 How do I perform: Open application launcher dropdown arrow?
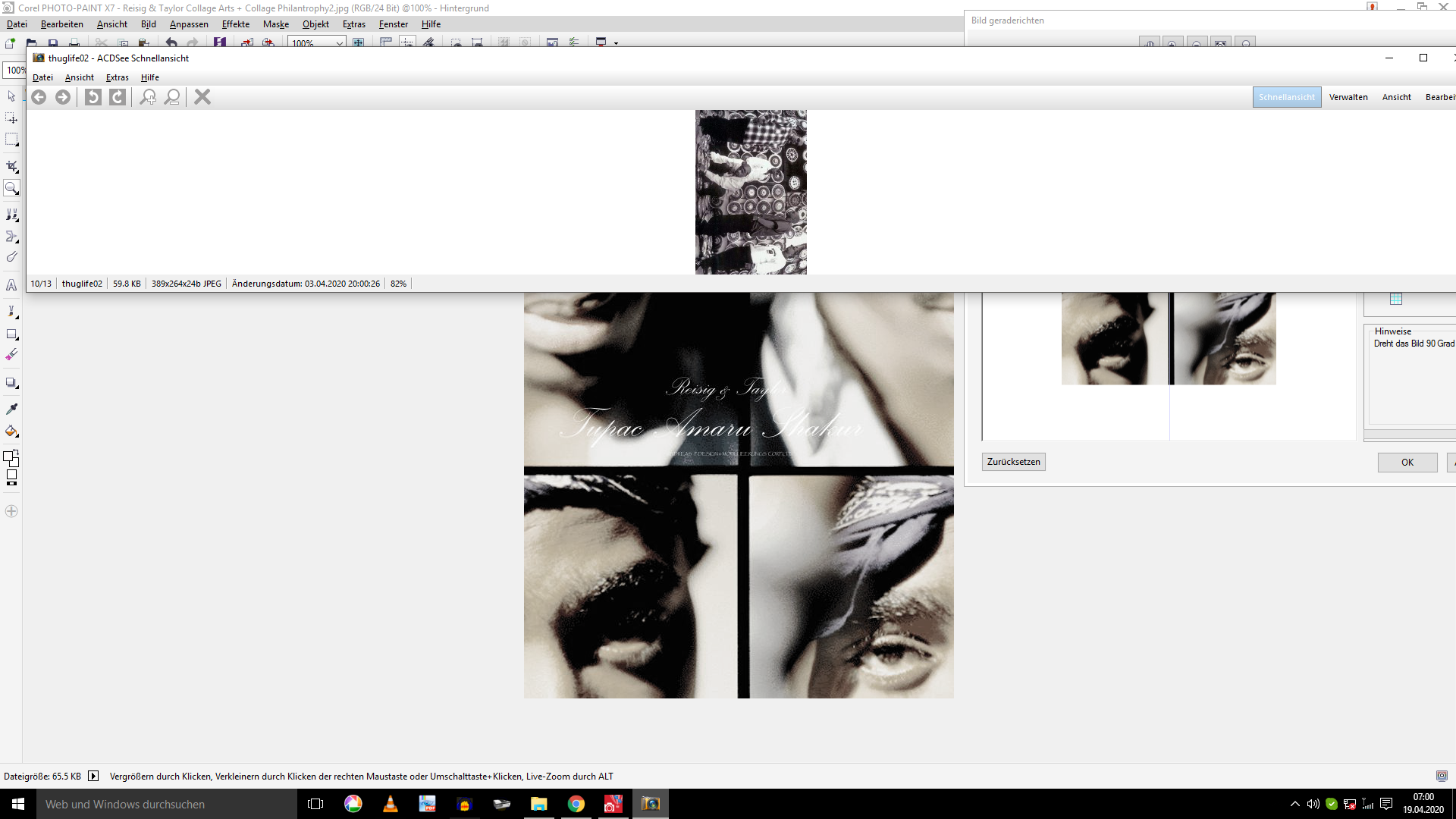pyautogui.click(x=616, y=43)
